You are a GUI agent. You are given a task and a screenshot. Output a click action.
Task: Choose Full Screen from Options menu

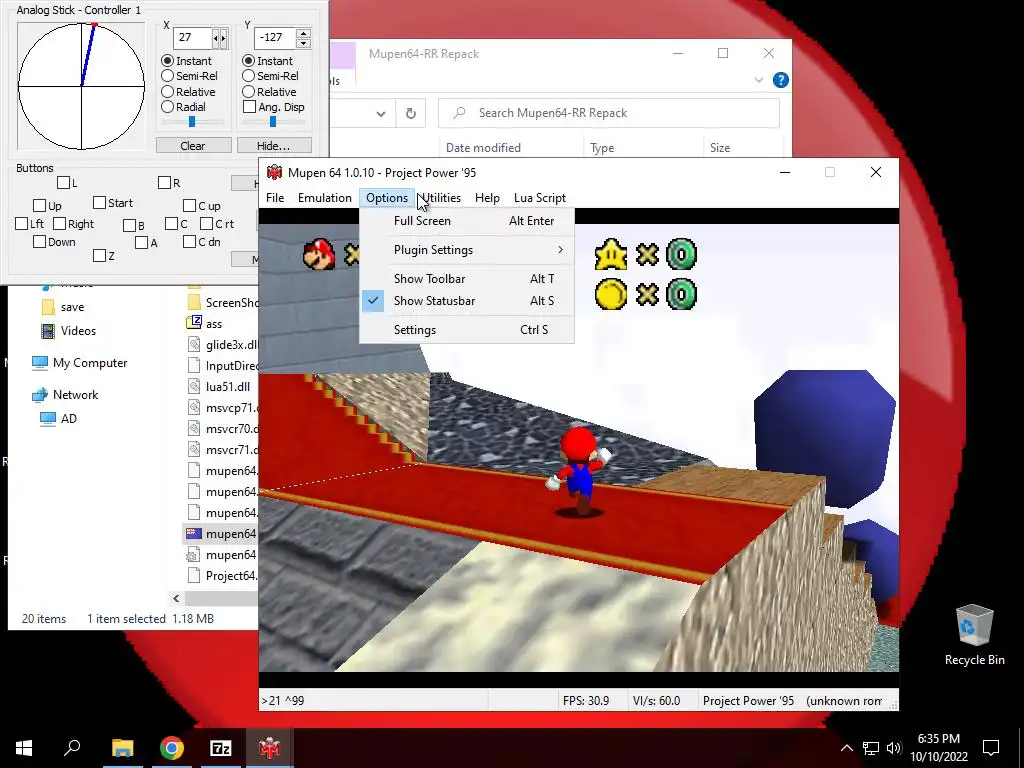coord(466,221)
